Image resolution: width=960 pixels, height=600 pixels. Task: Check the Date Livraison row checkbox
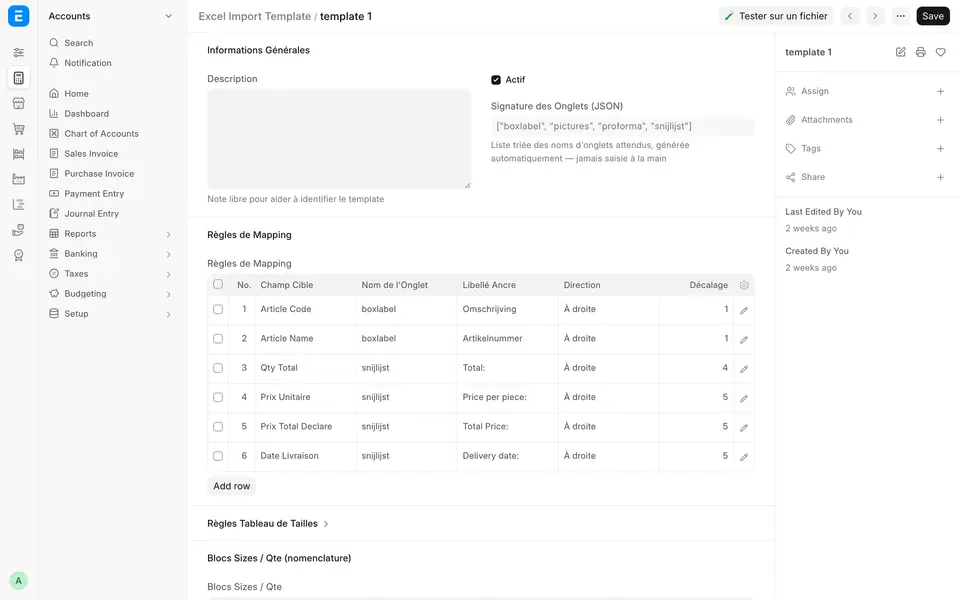(x=218, y=456)
